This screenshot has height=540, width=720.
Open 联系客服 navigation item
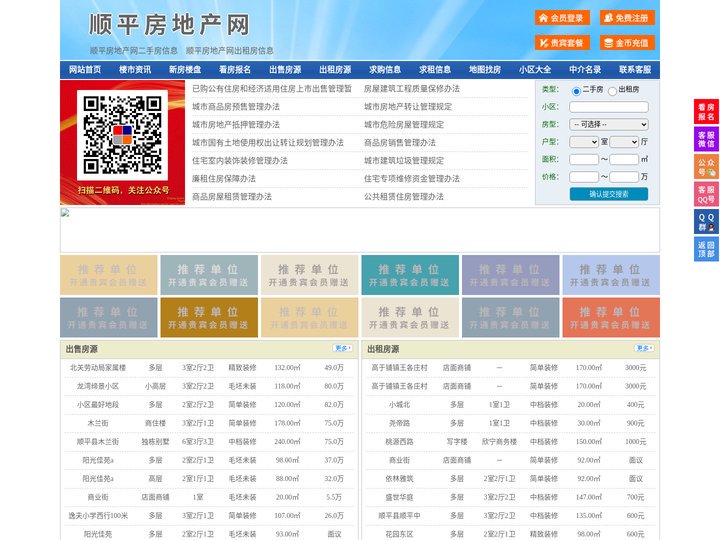click(x=635, y=70)
